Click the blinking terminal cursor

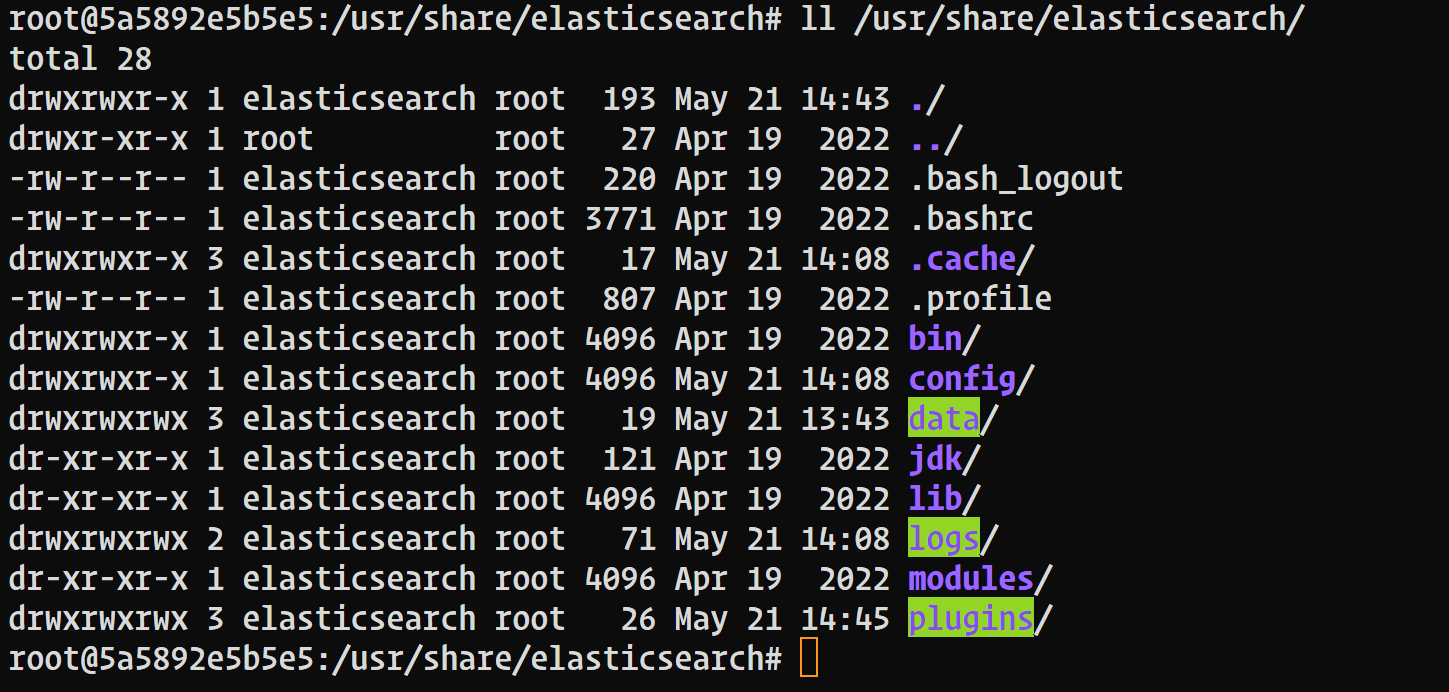click(810, 659)
